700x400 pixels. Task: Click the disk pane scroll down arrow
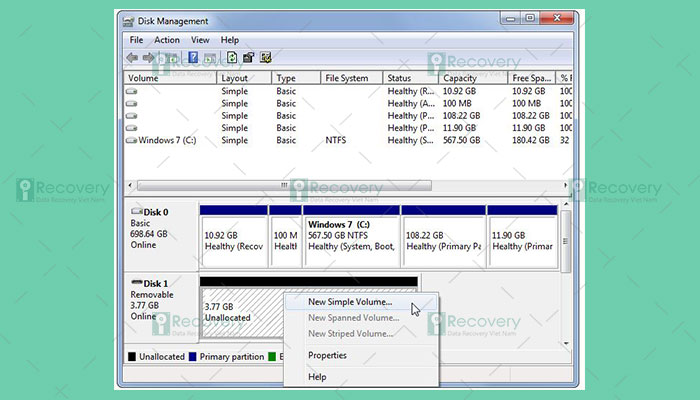(x=566, y=343)
